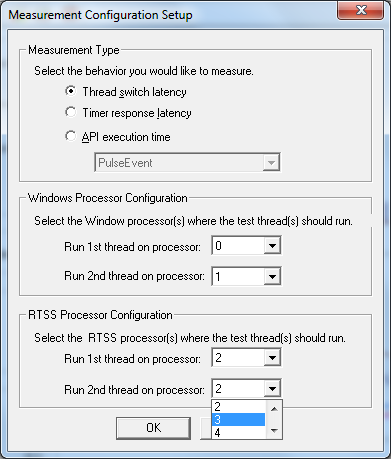Click dropdown list scroll up arrow

(x=274, y=409)
